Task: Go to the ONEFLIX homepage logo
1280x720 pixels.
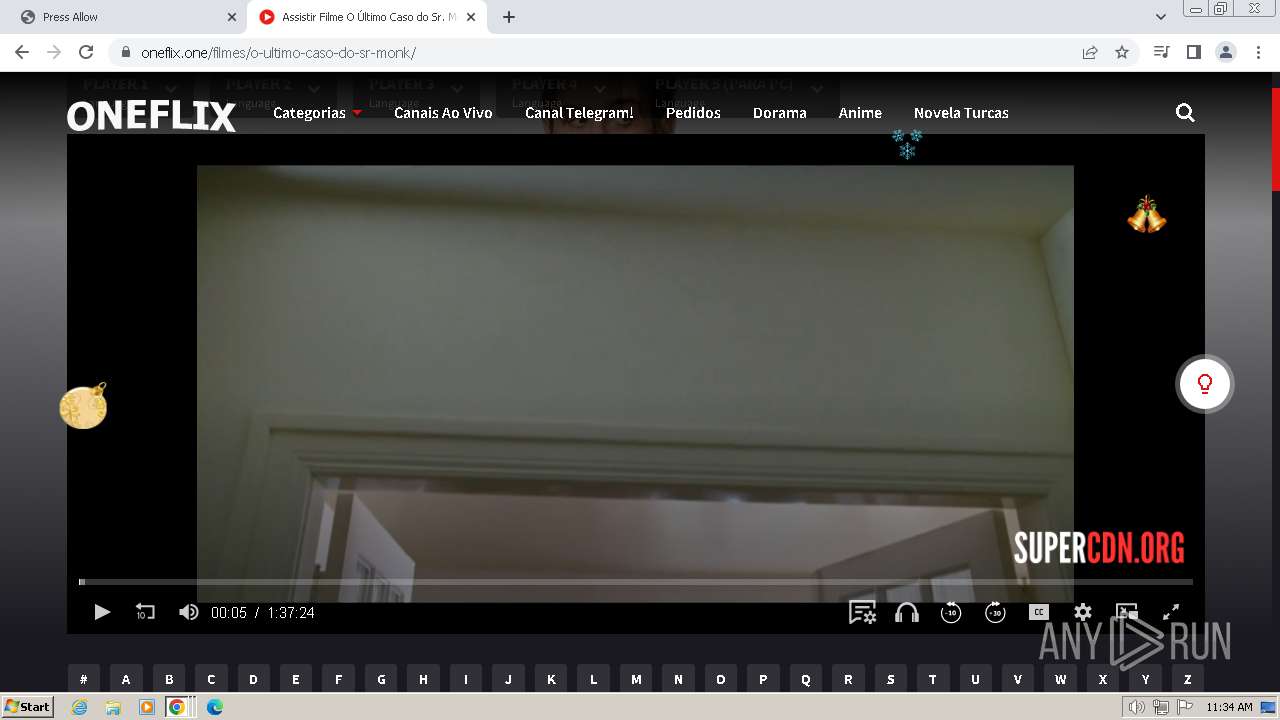Action: pos(151,116)
